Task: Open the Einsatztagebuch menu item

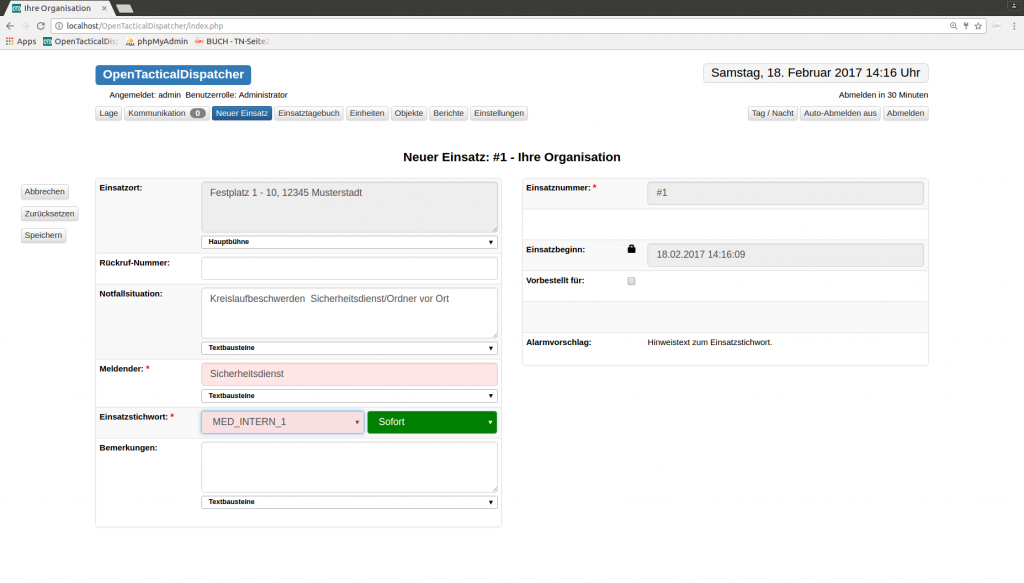Action: (309, 113)
